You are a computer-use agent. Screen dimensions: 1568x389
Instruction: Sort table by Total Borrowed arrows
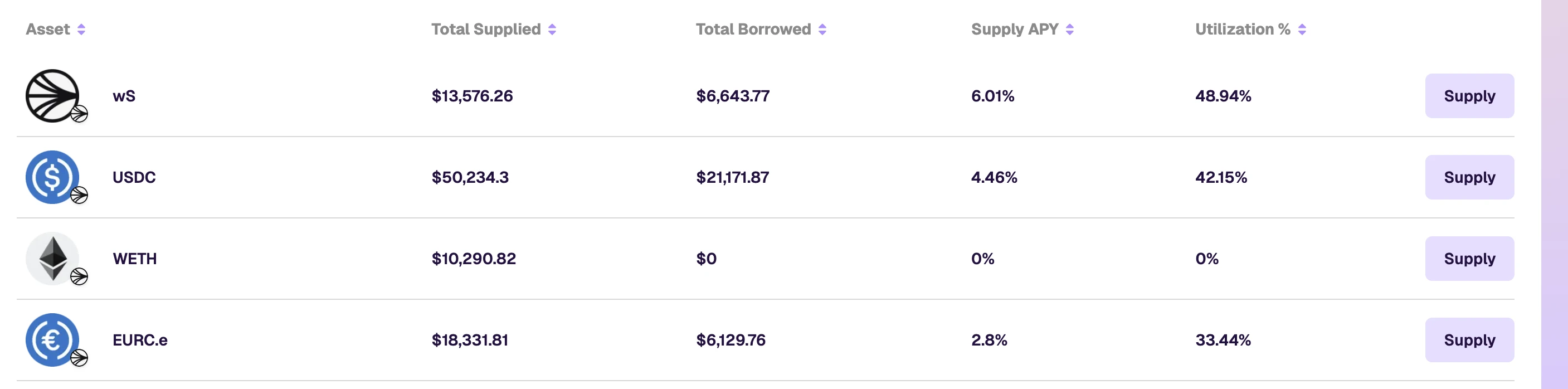822,29
